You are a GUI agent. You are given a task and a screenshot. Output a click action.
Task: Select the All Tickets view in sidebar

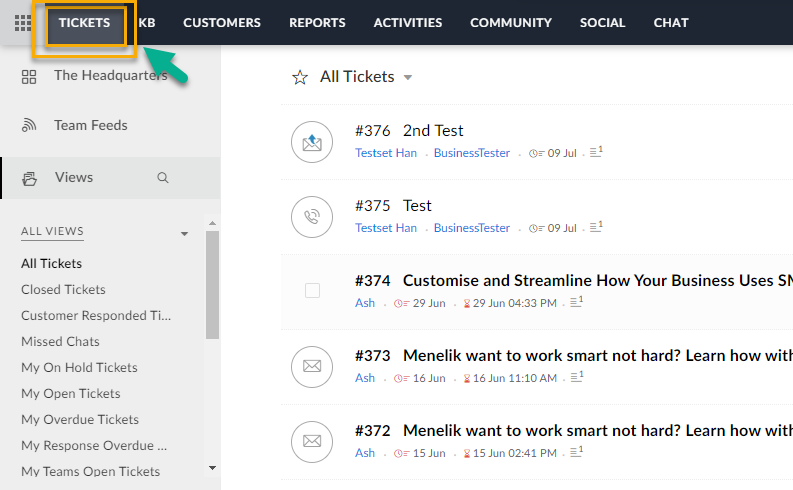coord(52,263)
